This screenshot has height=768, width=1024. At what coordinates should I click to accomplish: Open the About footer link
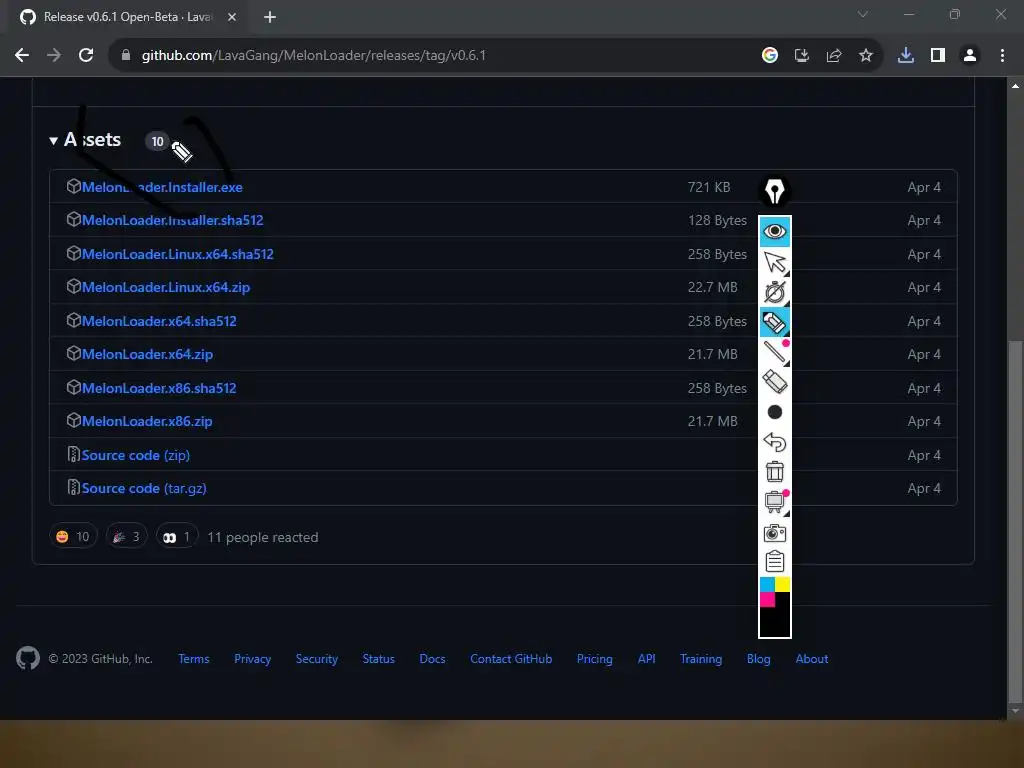point(812,659)
